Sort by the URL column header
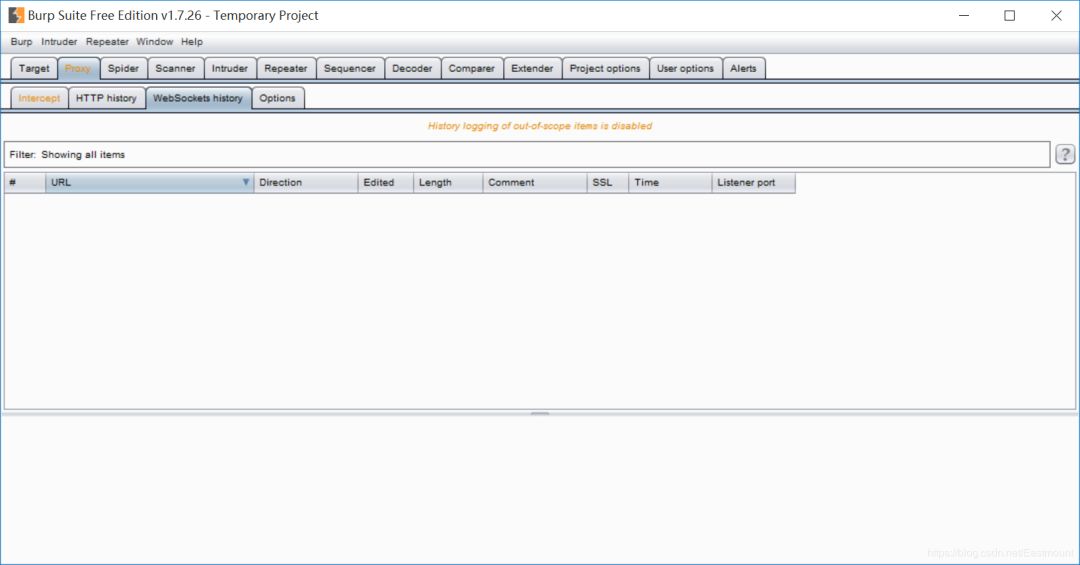The image size is (1080, 565). point(149,183)
